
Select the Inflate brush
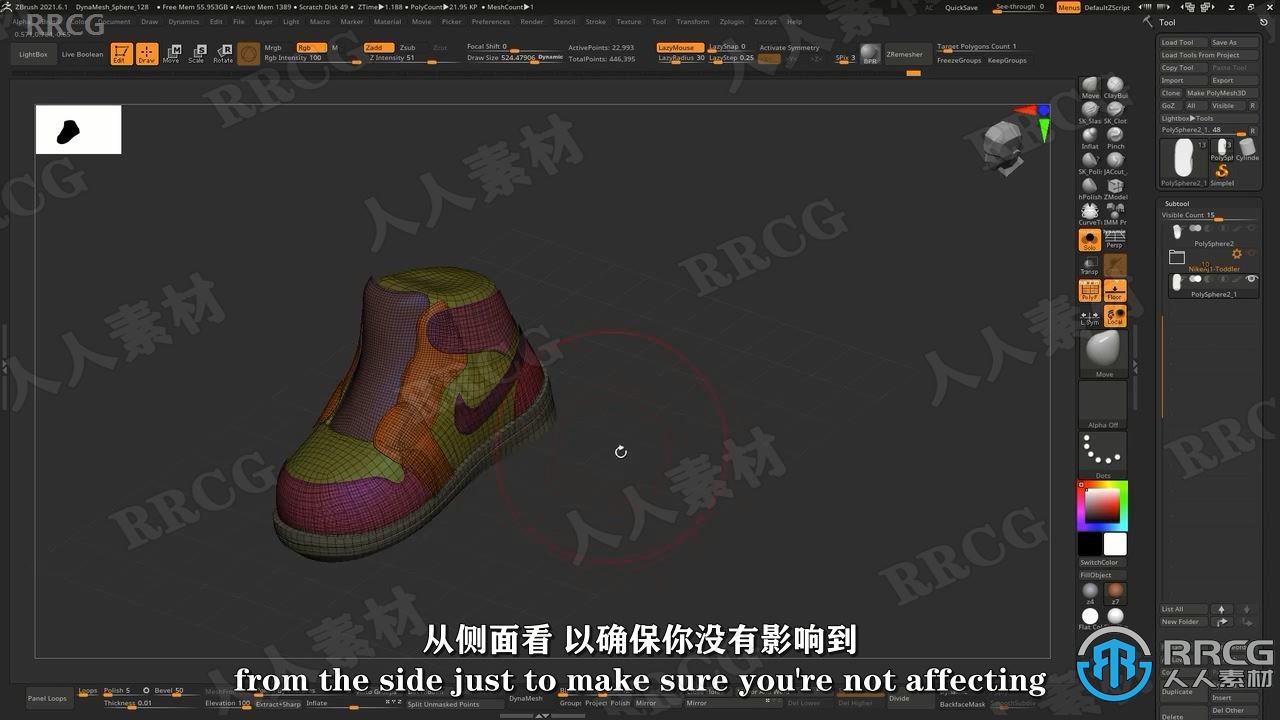tap(1090, 138)
